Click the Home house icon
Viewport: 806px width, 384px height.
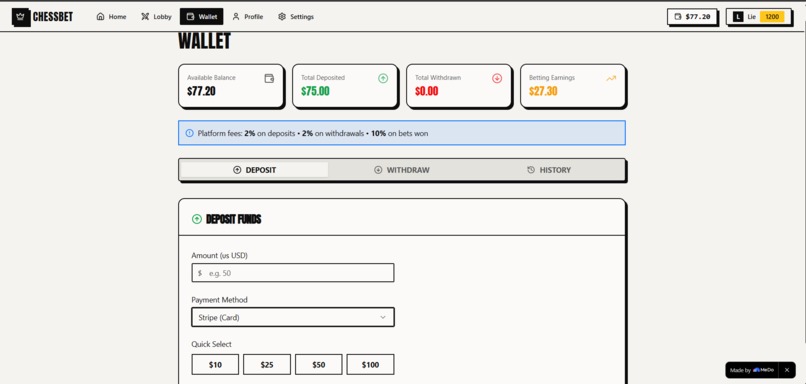(x=100, y=16)
